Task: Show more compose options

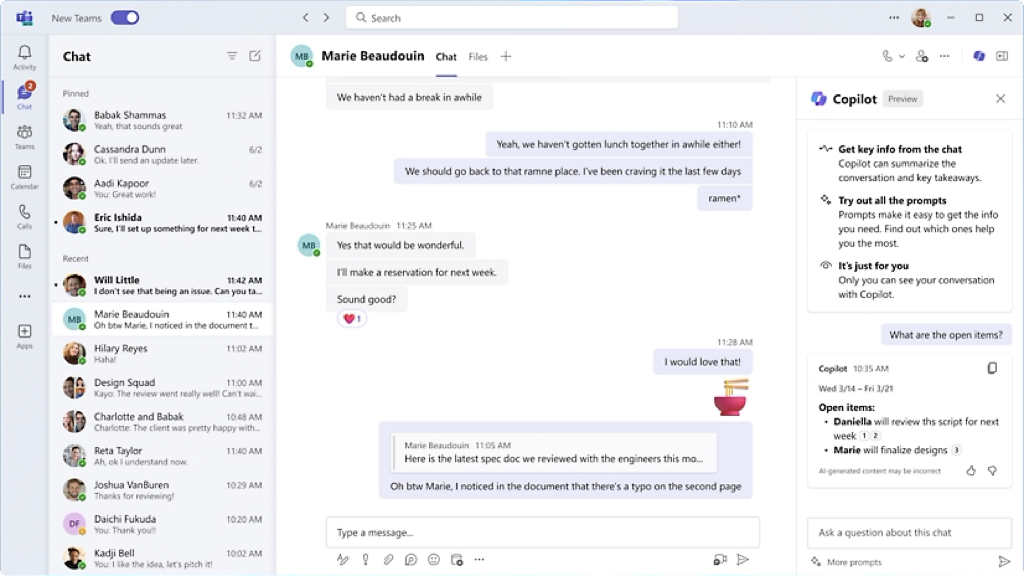Action: point(479,560)
